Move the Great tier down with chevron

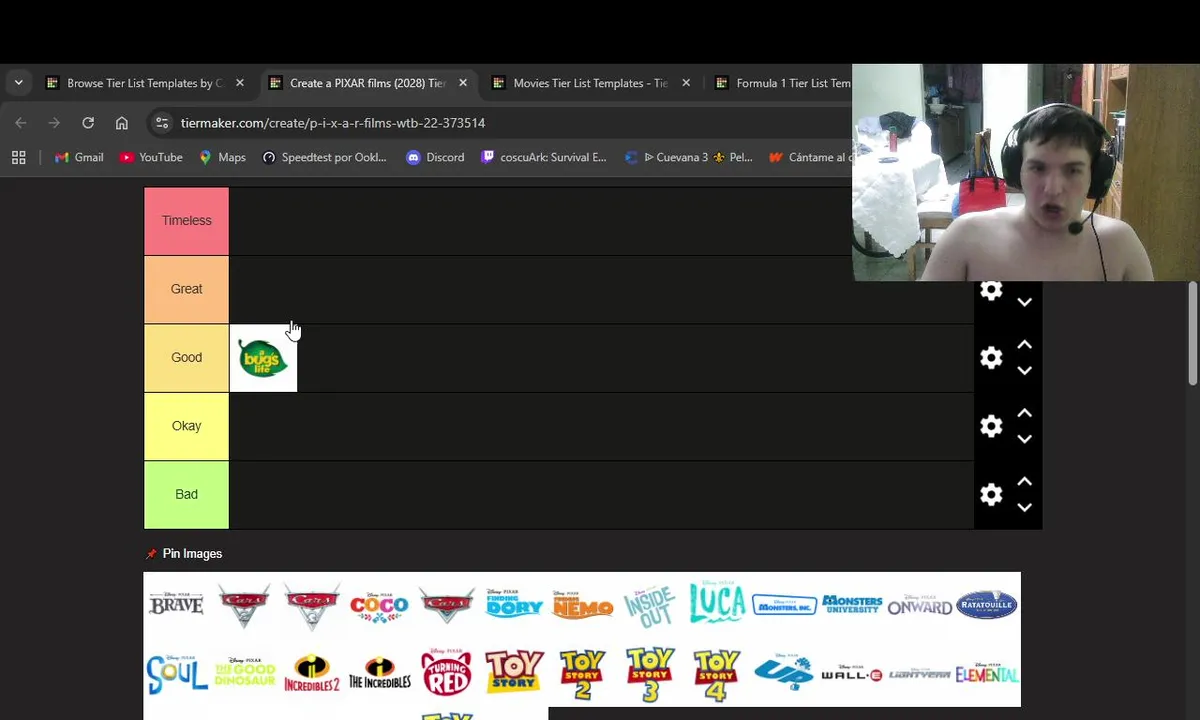tap(1024, 301)
